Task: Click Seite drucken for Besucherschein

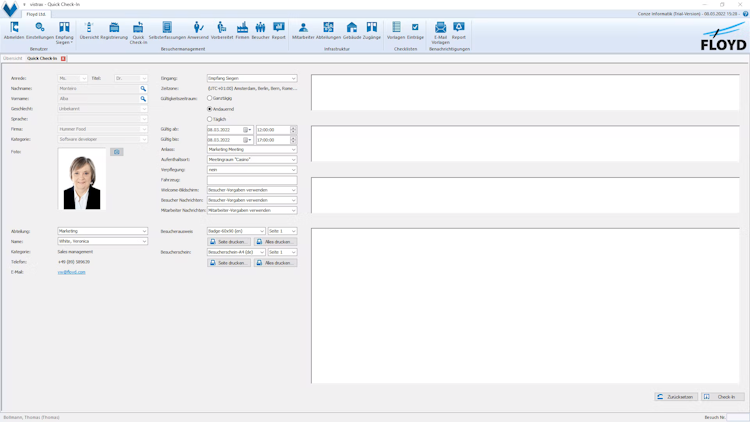Action: (229, 263)
